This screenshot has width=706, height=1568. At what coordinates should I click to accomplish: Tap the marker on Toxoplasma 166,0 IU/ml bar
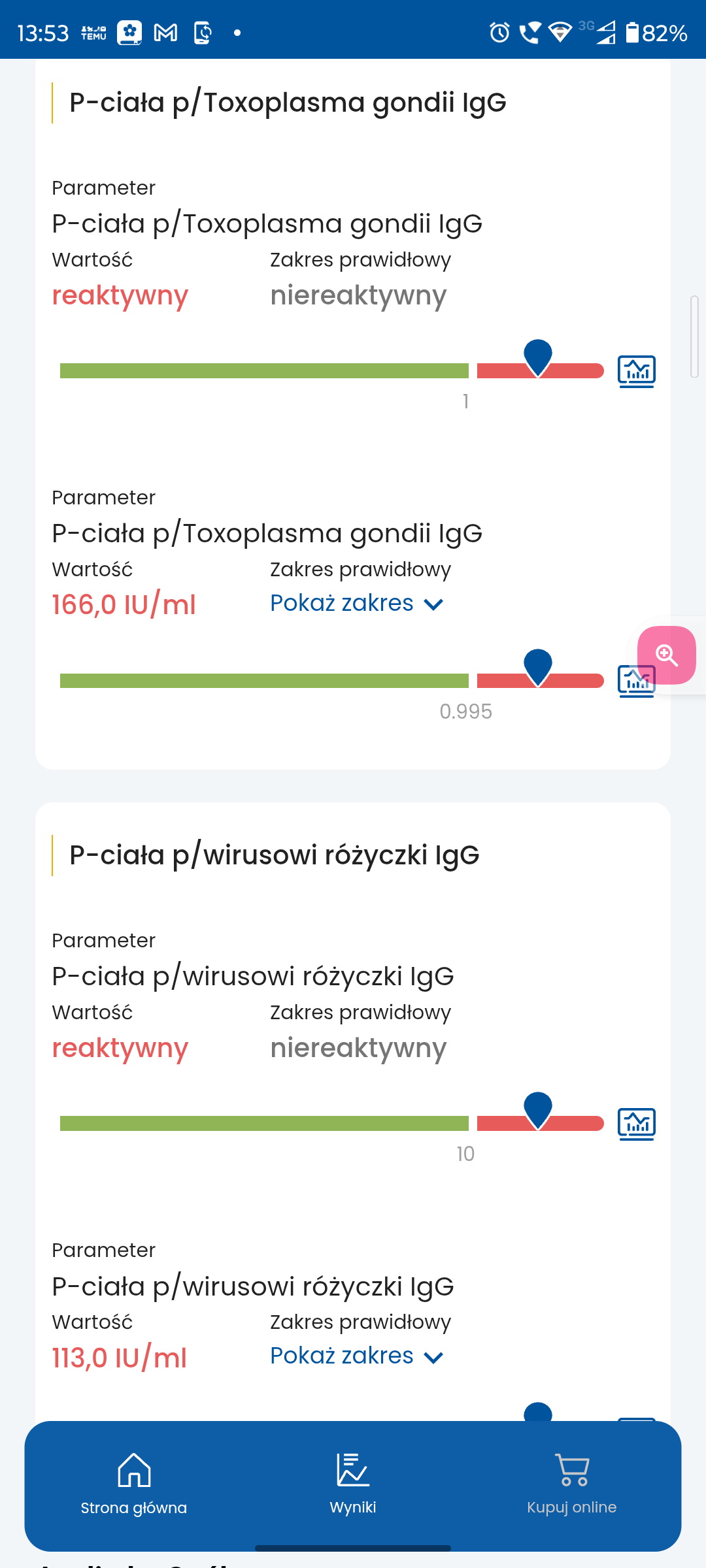tap(538, 667)
